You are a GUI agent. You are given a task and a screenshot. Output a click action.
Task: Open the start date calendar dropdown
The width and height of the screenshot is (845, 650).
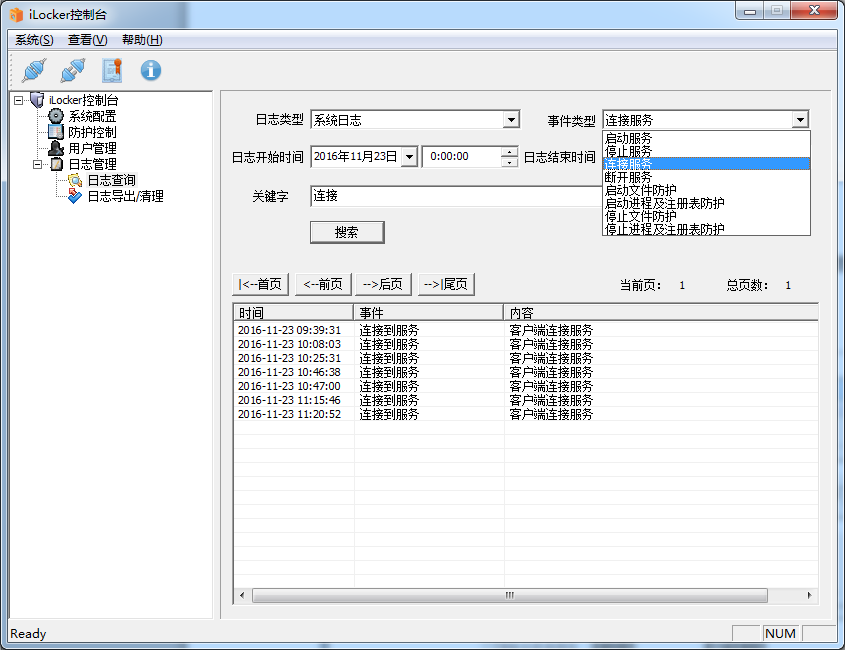[x=410, y=157]
